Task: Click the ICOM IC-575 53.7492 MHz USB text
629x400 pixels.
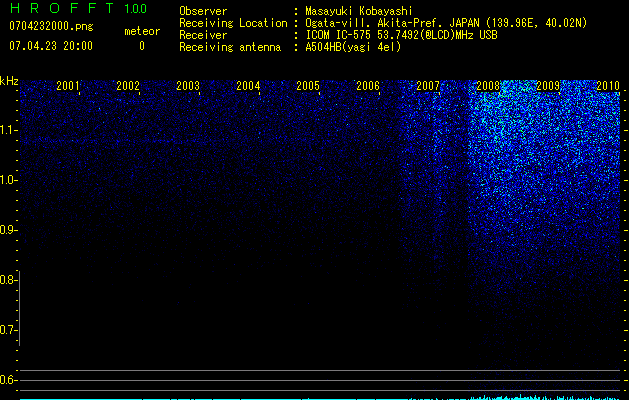Action: (401, 35)
